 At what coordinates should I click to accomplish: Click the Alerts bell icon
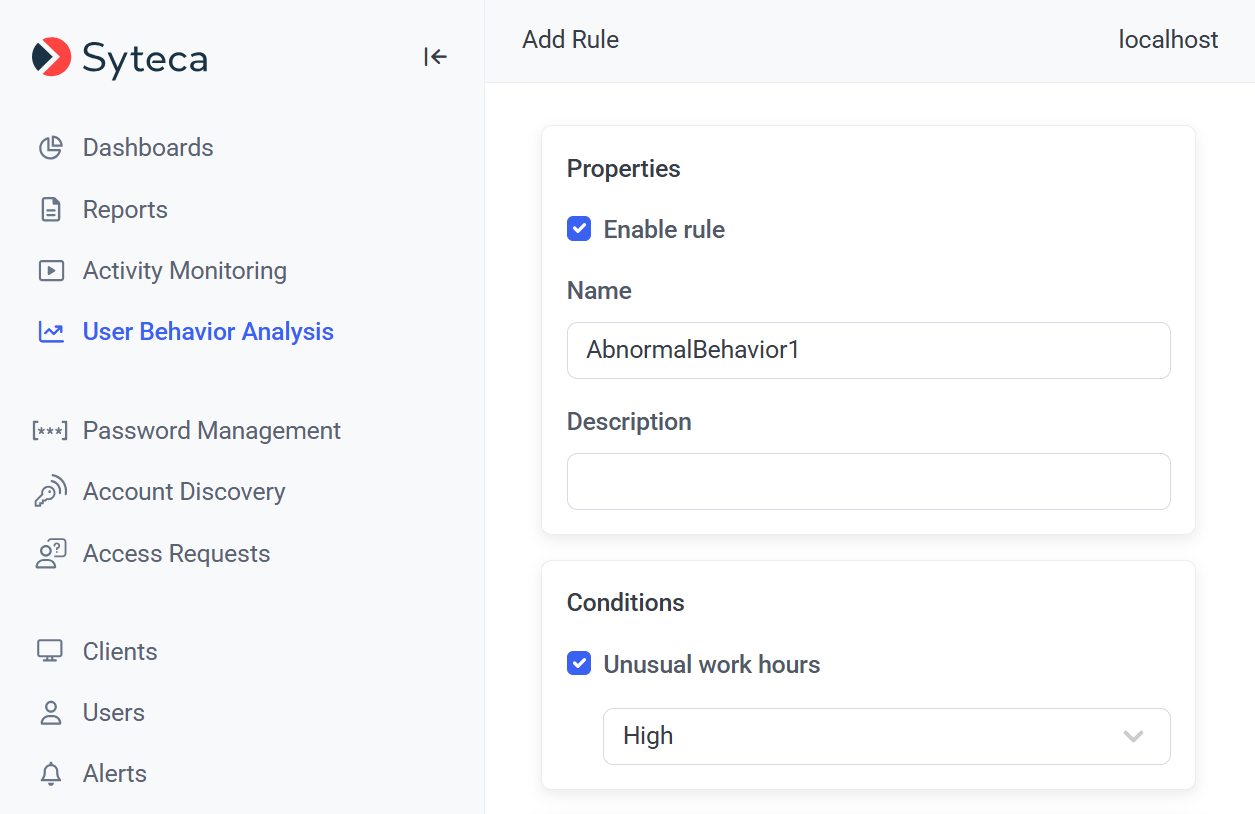51,774
